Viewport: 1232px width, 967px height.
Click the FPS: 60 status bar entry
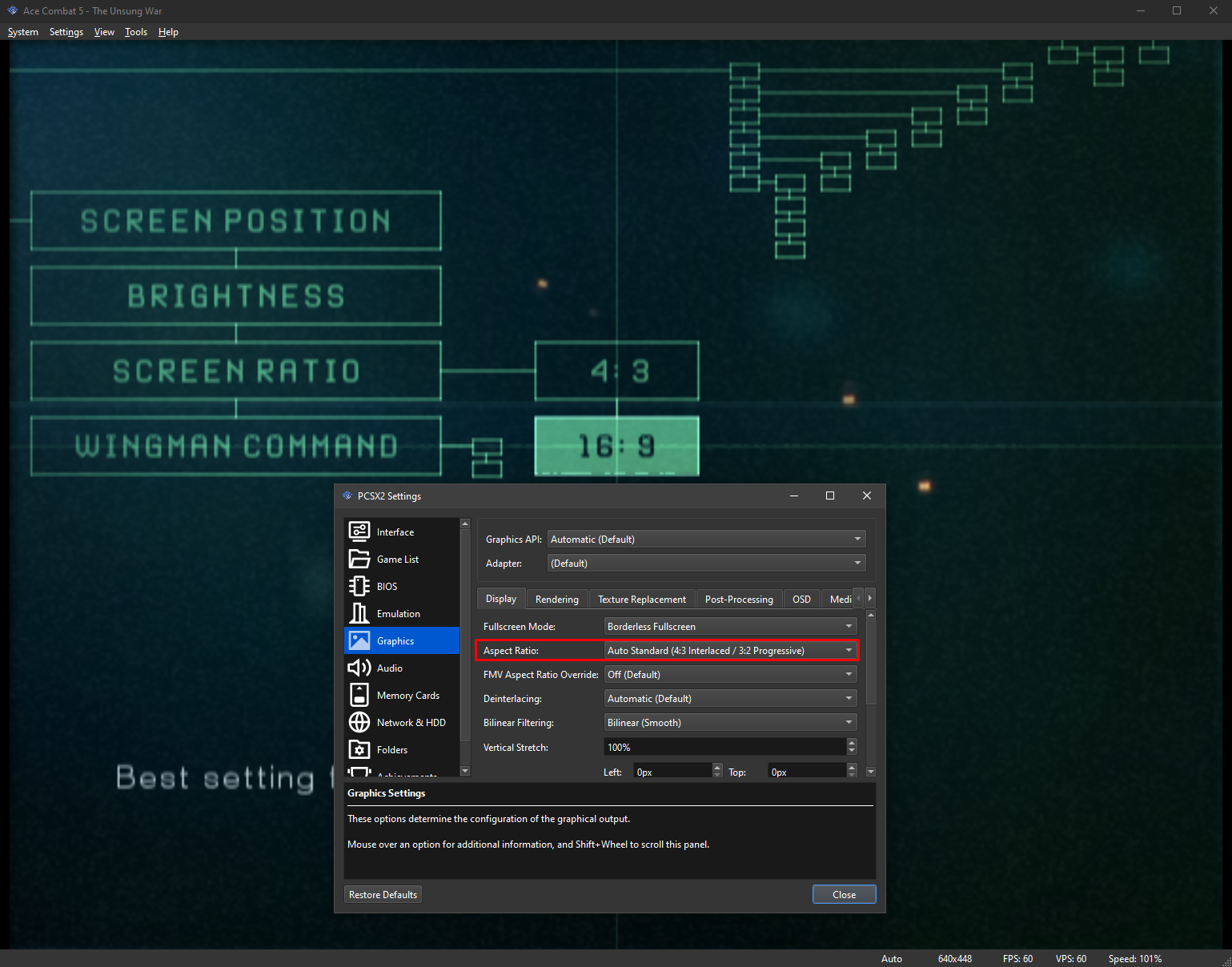1017,958
